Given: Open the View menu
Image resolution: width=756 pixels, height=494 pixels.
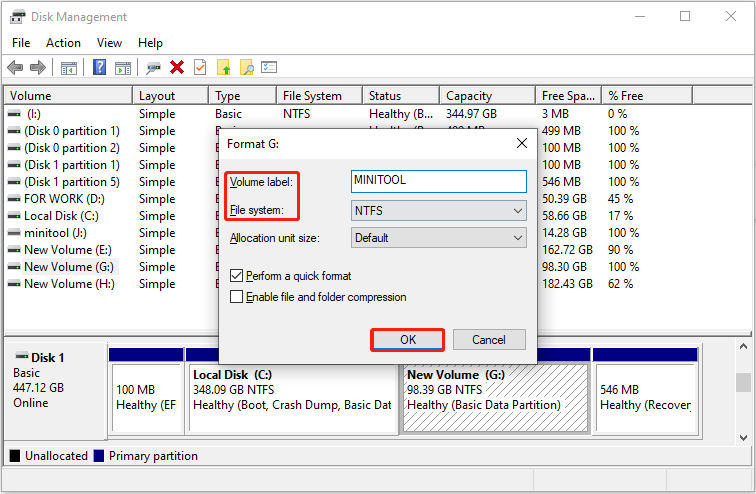Looking at the screenshot, I should click(x=109, y=43).
